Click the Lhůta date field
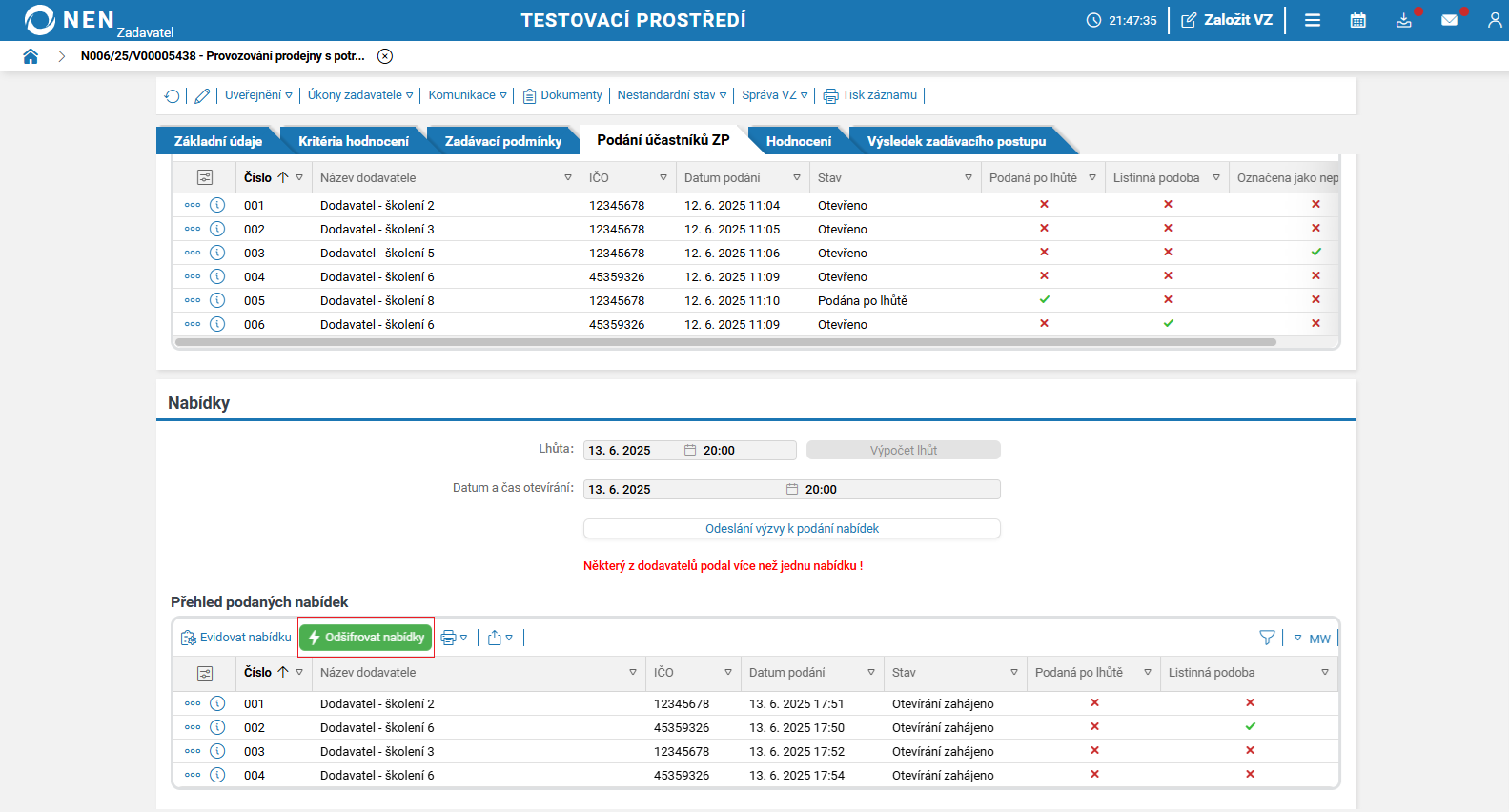This screenshot has height=812, width=1509. [634, 451]
